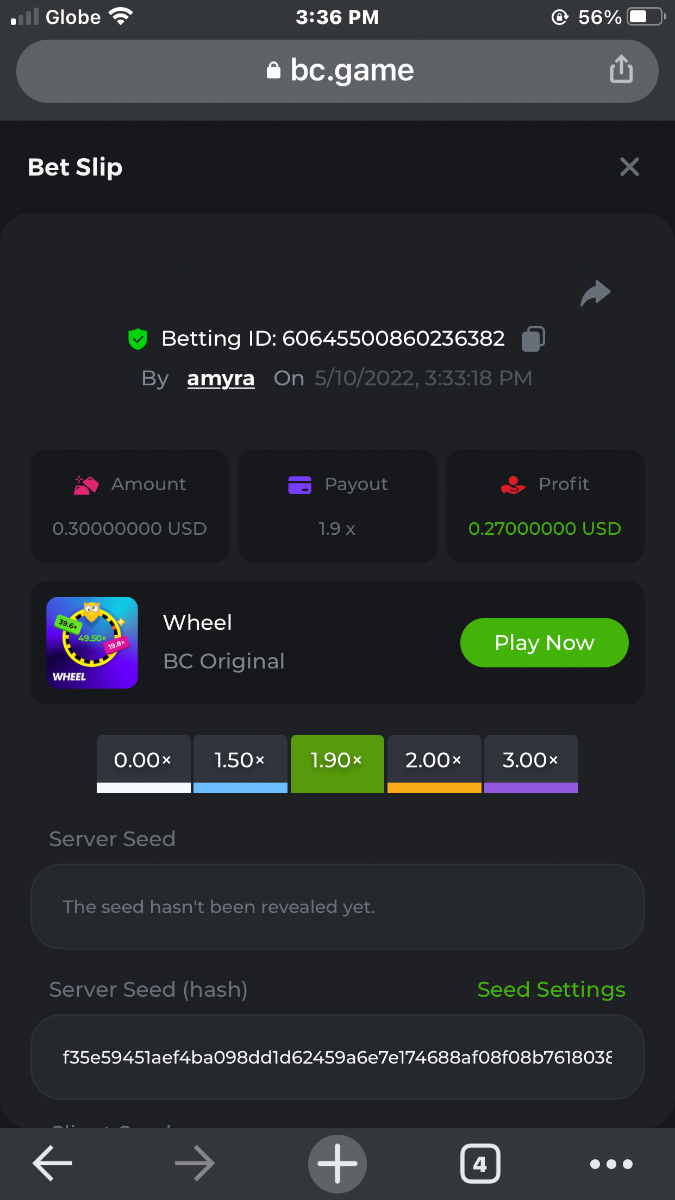The image size is (675, 1200).
Task: Select the 1.90× green multiplier segment
Action: click(x=337, y=763)
